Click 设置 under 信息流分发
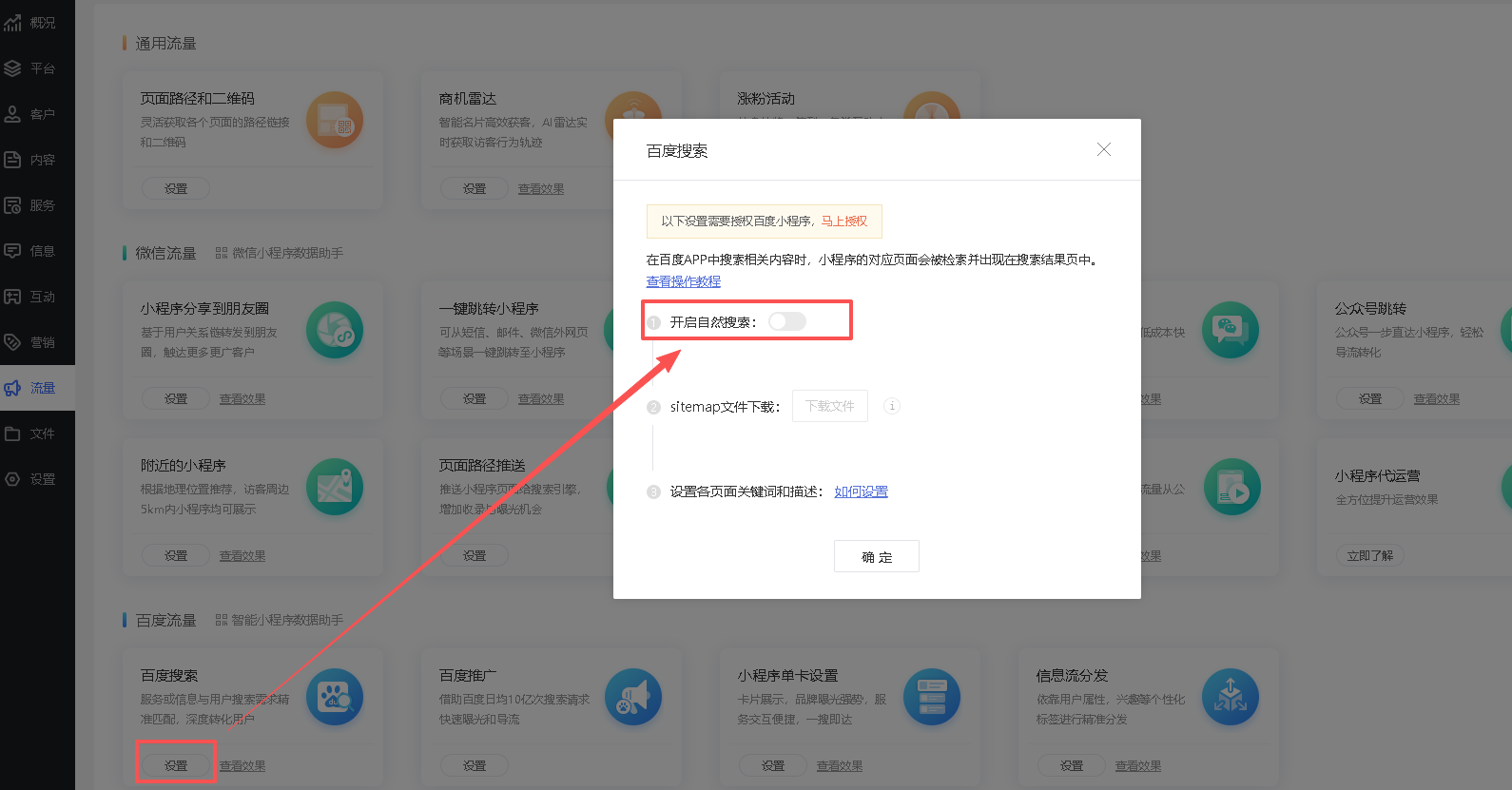Image resolution: width=1512 pixels, height=790 pixels. click(x=1072, y=765)
